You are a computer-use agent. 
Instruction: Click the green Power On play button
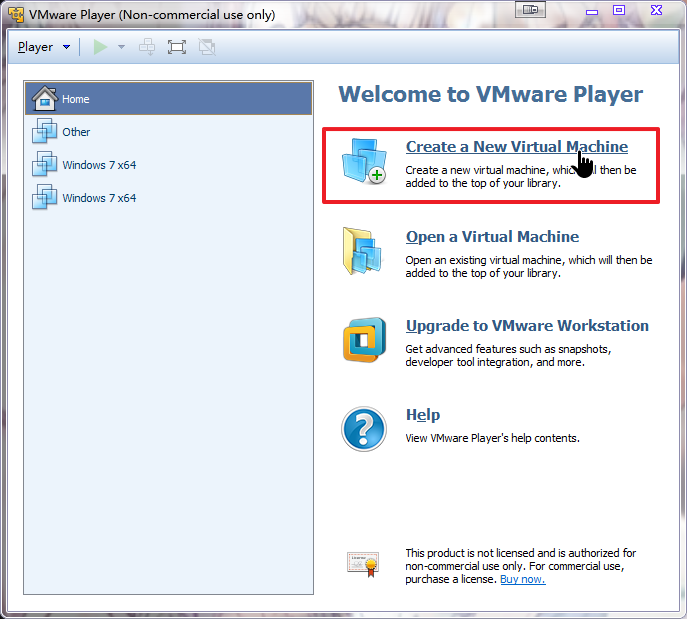click(100, 47)
